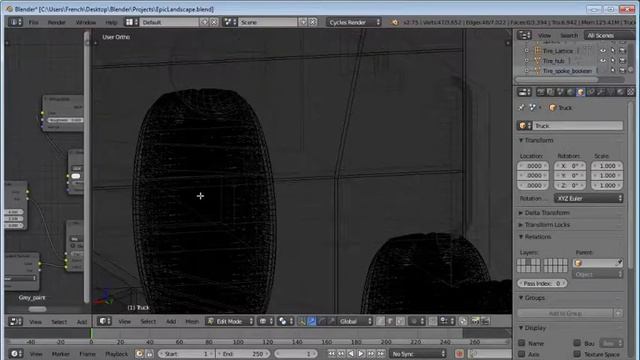Click the Blender logo icon in info header
This screenshot has width=640, height=360.
395,22
